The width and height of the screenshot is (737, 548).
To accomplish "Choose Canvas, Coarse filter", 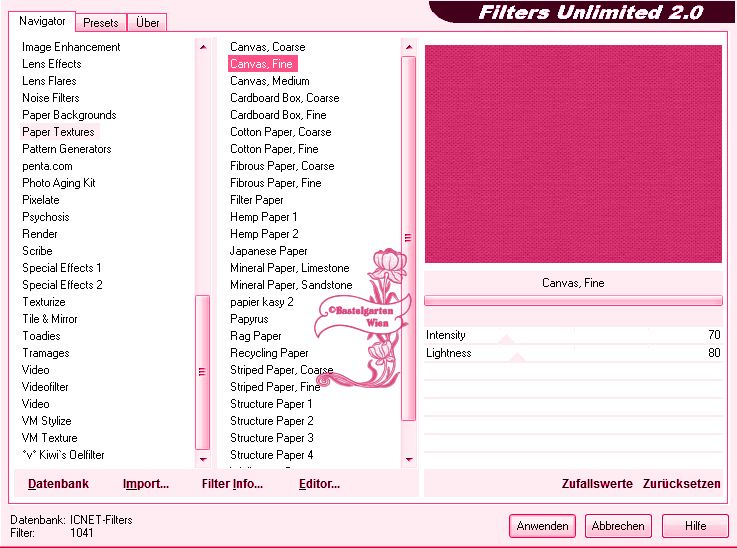I will coord(267,47).
